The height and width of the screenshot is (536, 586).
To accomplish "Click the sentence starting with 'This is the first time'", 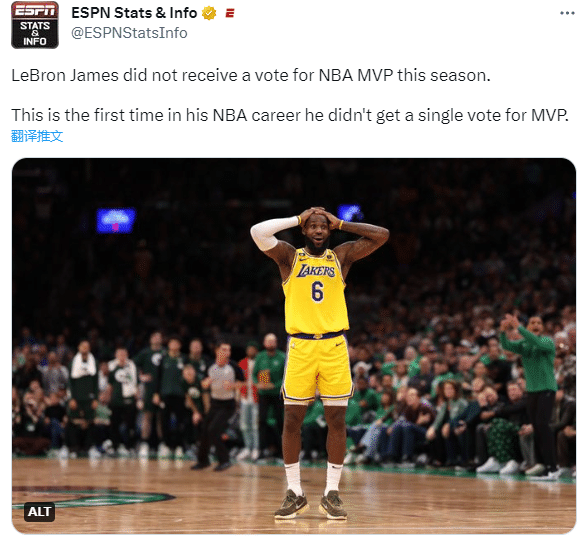I will click(290, 115).
